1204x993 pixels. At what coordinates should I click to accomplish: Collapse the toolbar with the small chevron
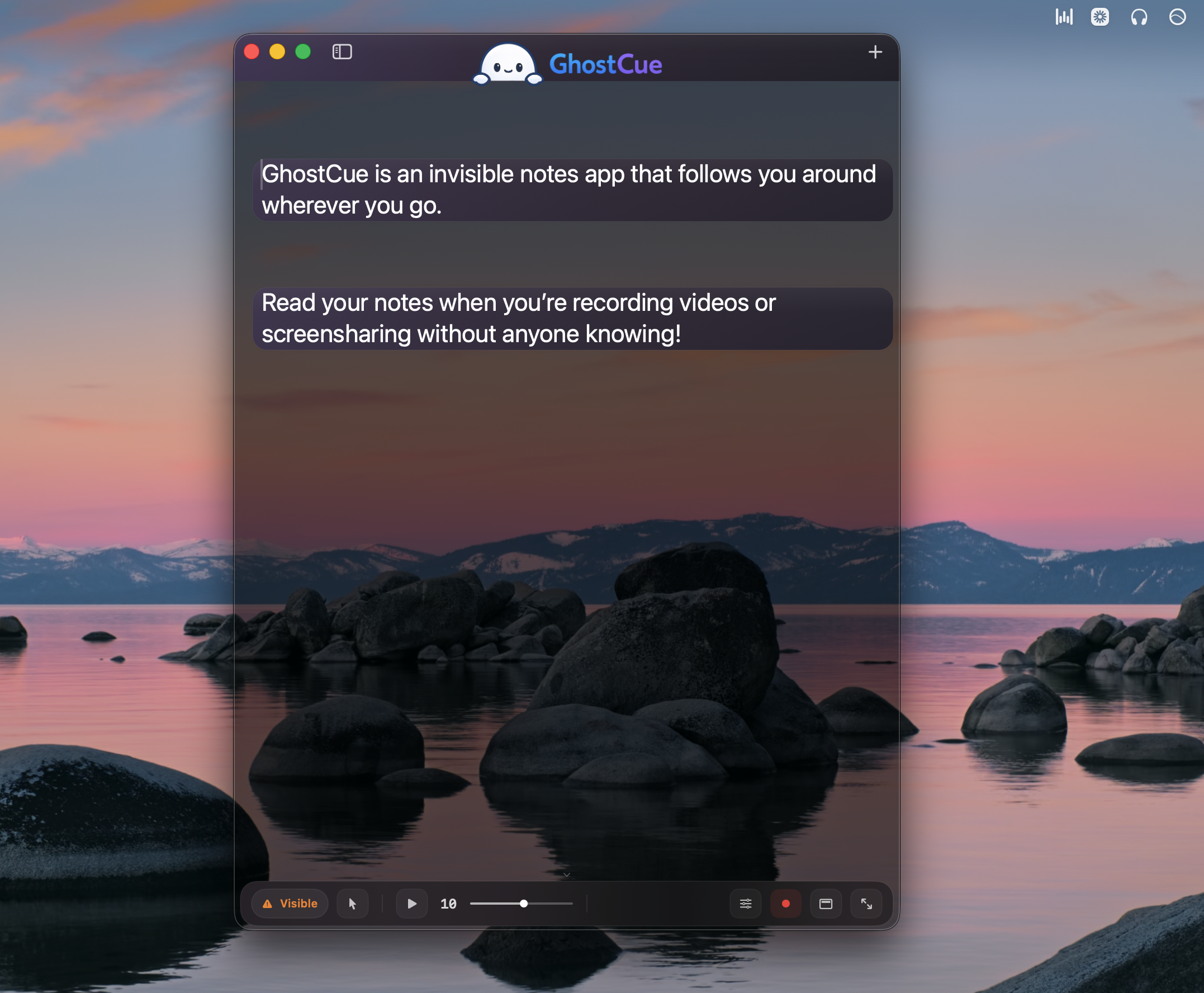point(567,874)
